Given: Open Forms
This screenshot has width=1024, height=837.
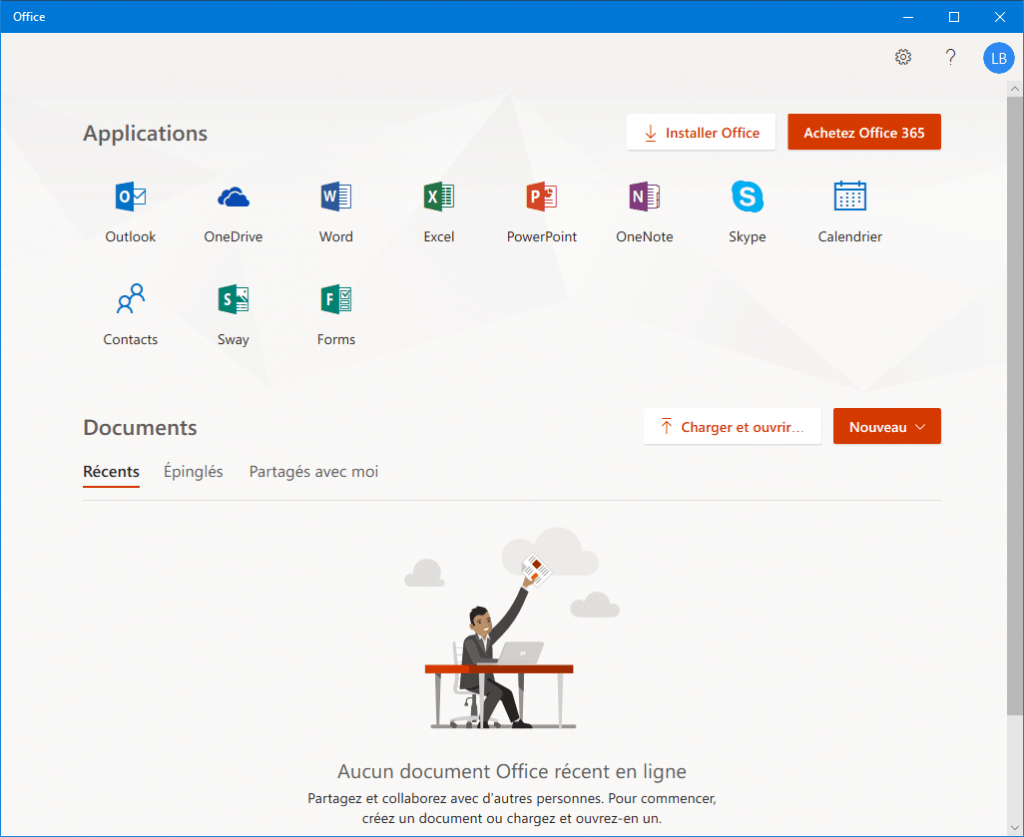Looking at the screenshot, I should (x=336, y=315).
